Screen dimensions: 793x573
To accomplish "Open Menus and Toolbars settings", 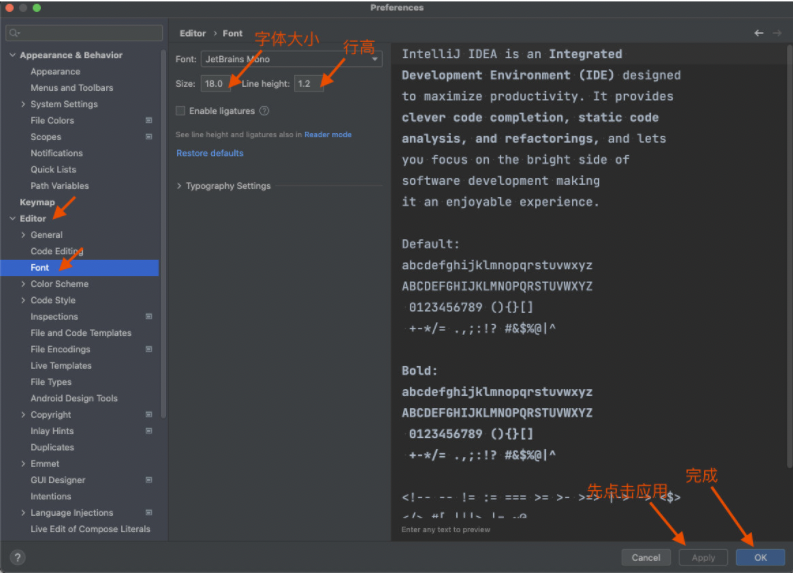I will pyautogui.click(x=72, y=88).
